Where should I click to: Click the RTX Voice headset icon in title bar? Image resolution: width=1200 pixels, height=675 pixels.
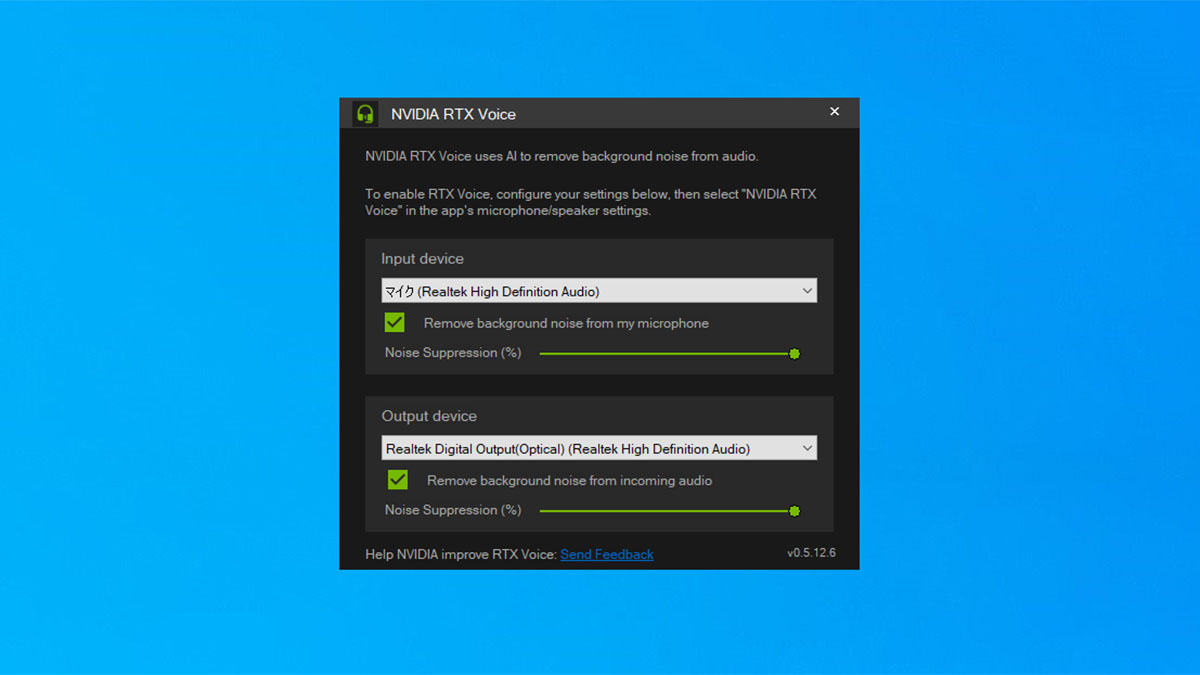pyautogui.click(x=365, y=113)
